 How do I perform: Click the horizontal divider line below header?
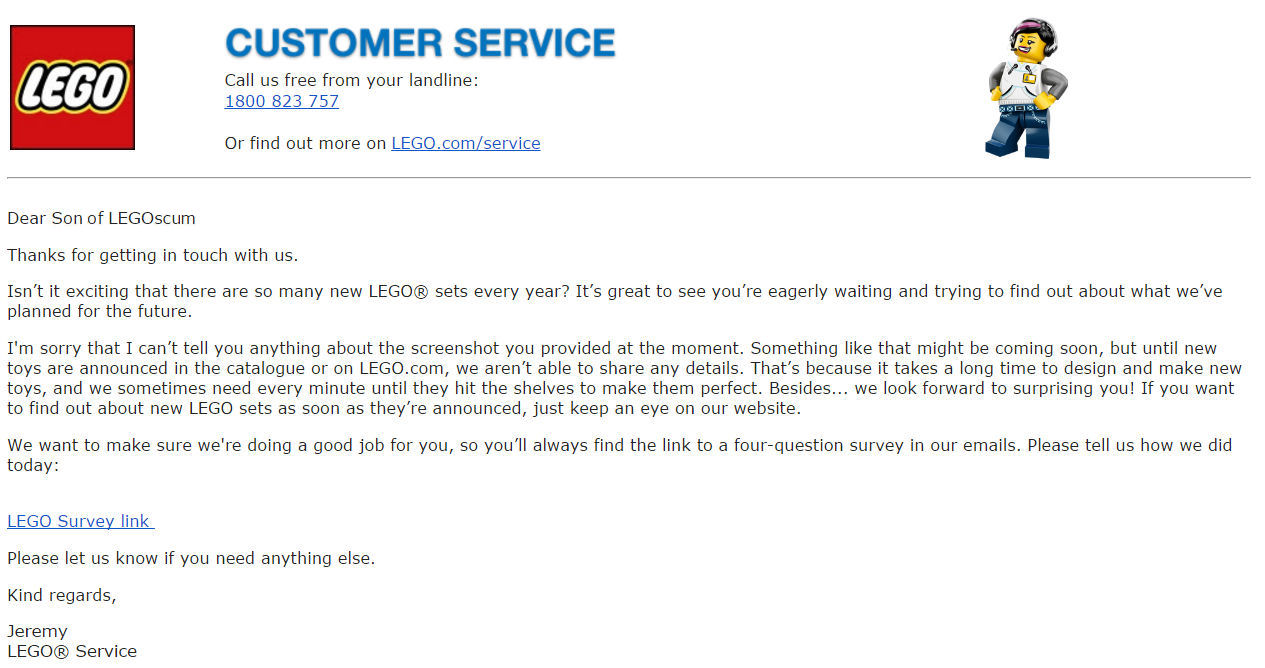(629, 178)
